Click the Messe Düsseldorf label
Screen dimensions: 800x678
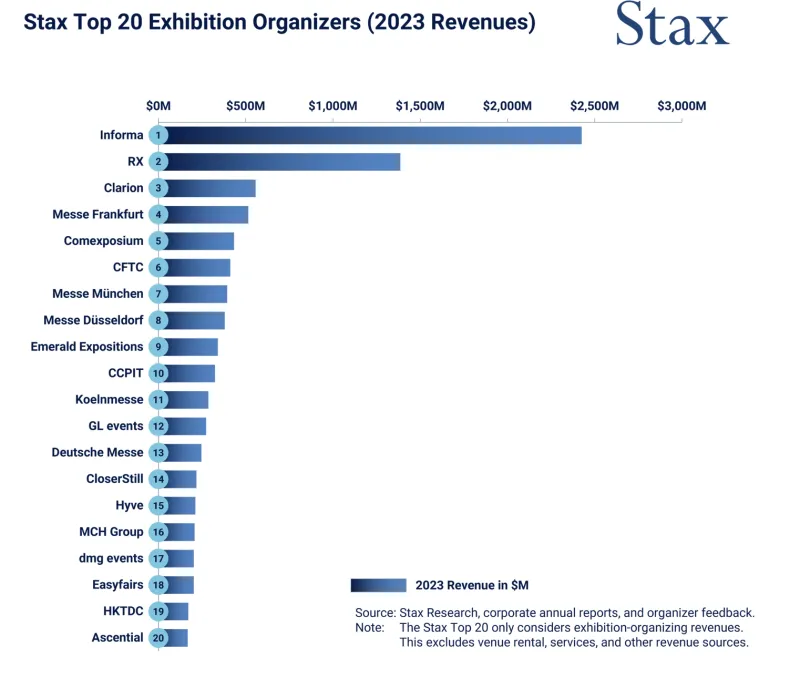click(x=93, y=320)
